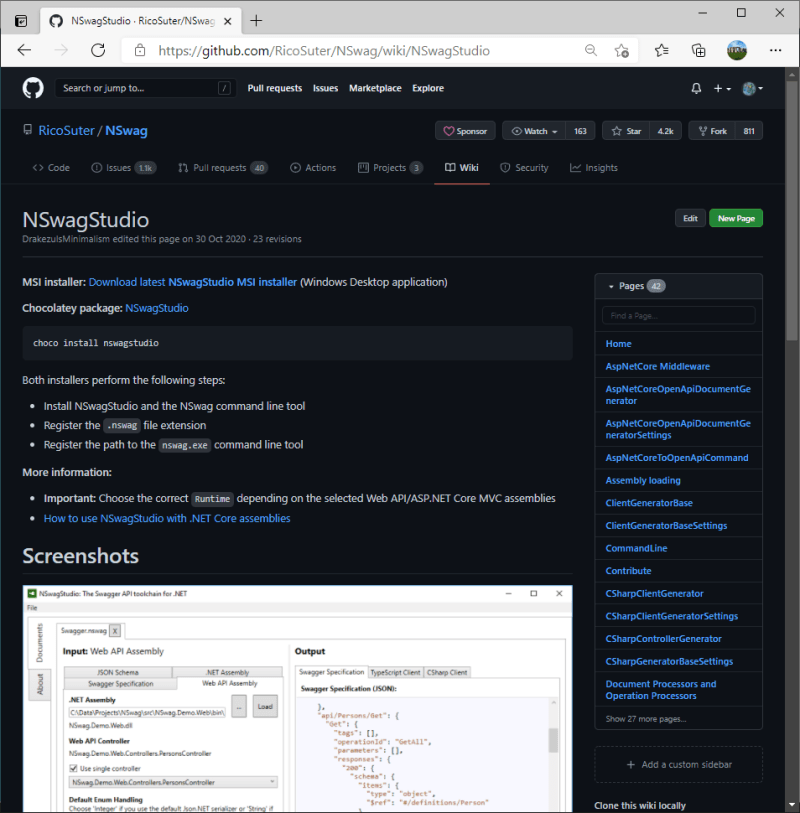Create a New Page in the wiki
The image size is (800, 813).
coord(736,218)
